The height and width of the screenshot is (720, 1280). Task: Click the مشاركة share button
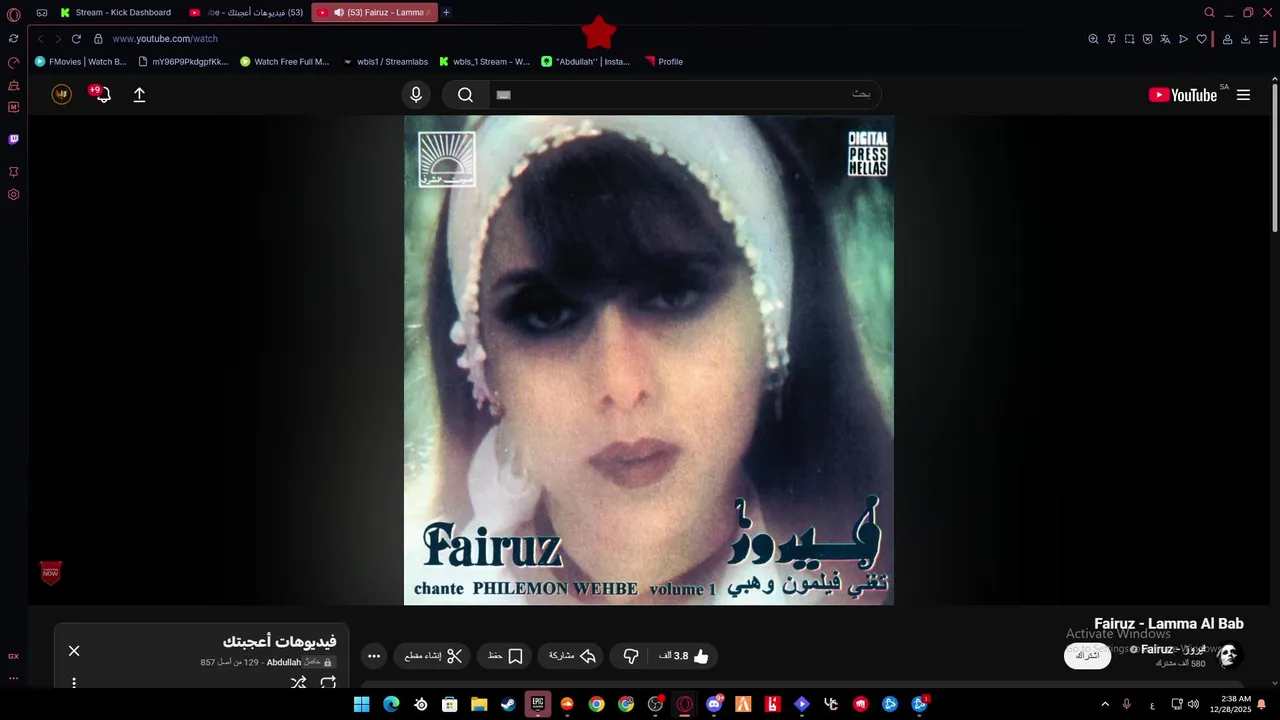[572, 656]
